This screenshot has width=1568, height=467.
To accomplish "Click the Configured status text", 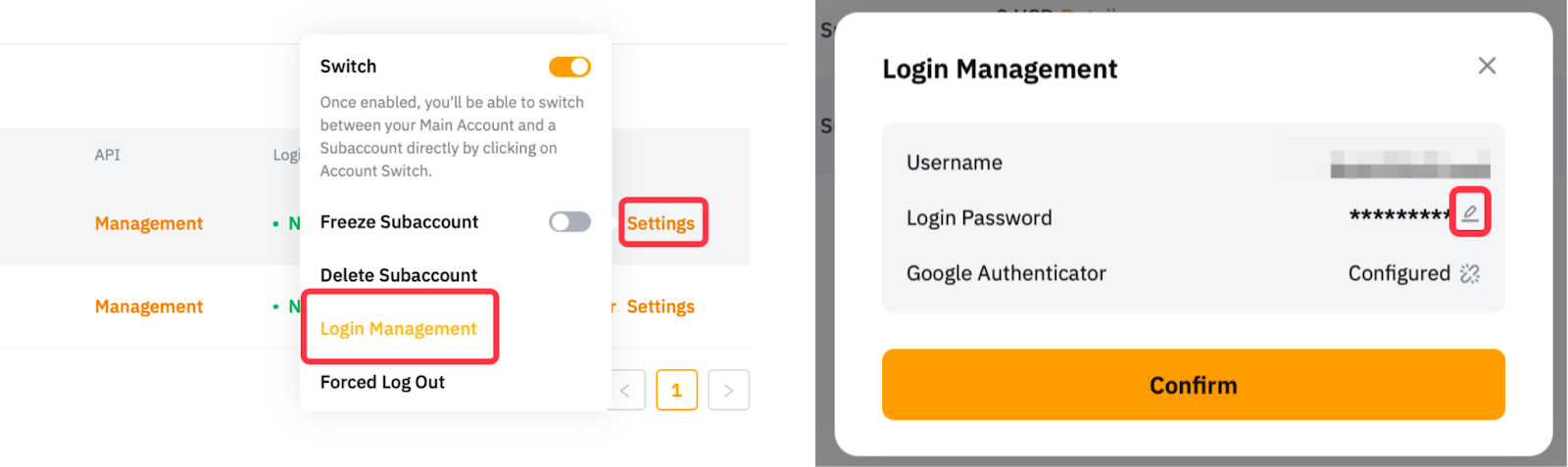I will click(x=1398, y=274).
